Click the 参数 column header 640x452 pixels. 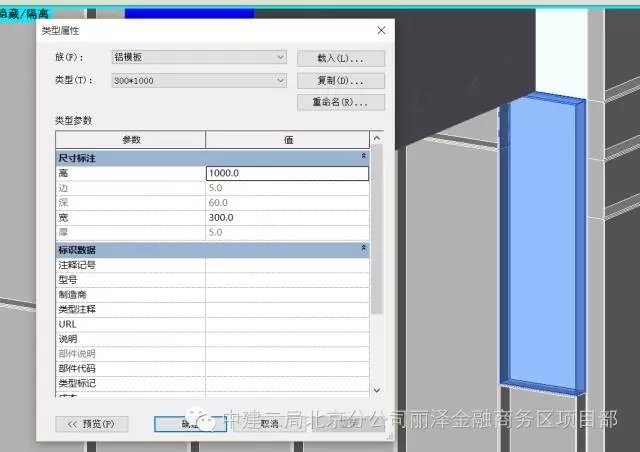130,140
